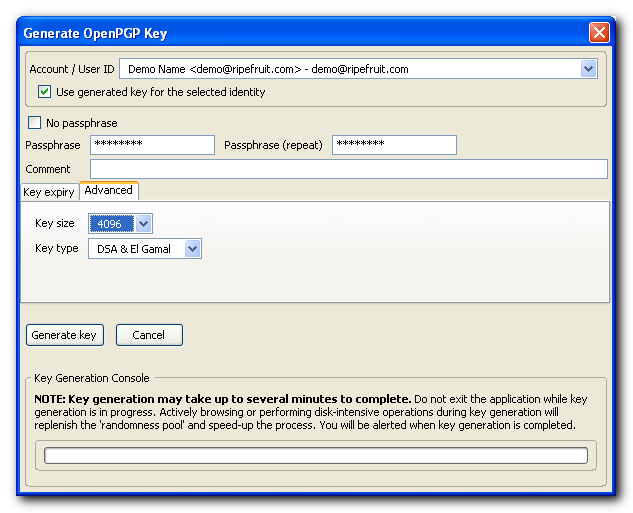Switch to the Key expiry tab
Screen dimensions: 633x513
coord(49,192)
